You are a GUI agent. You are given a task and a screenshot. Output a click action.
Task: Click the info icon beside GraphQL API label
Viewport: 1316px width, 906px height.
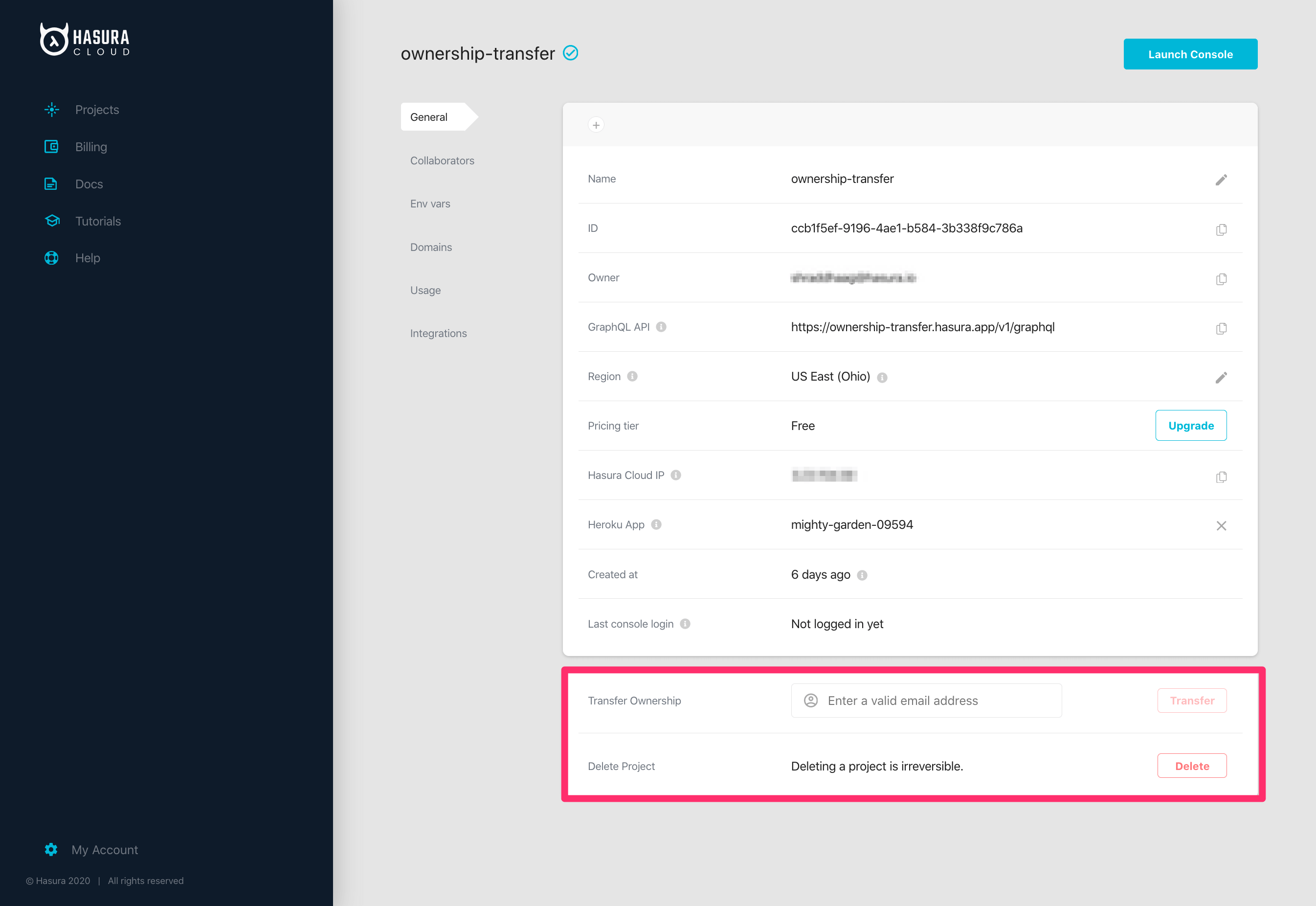click(661, 327)
